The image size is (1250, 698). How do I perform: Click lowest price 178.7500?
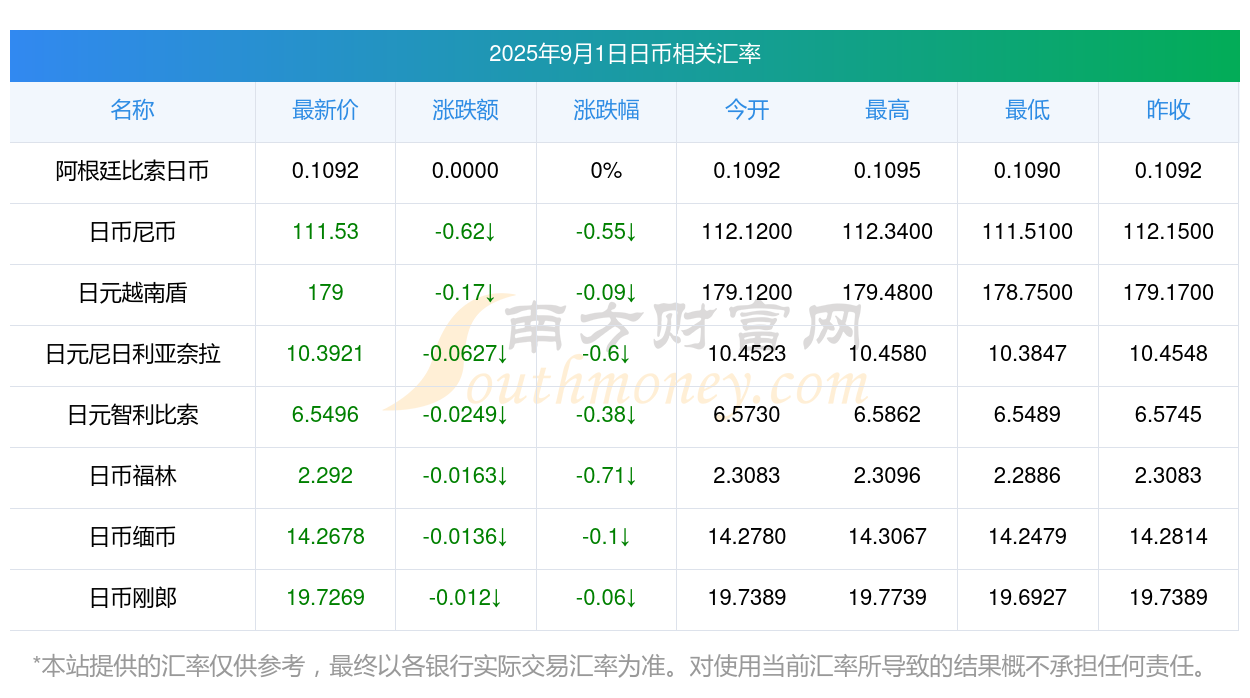[1028, 293]
